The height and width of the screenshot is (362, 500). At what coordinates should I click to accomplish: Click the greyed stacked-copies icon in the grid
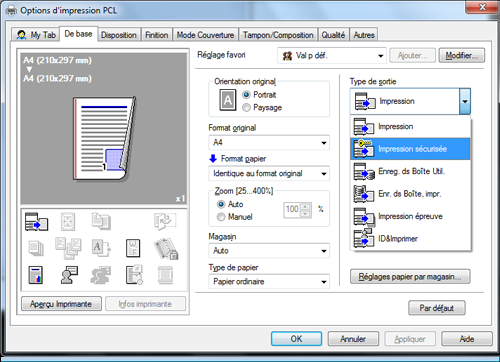pos(36,248)
